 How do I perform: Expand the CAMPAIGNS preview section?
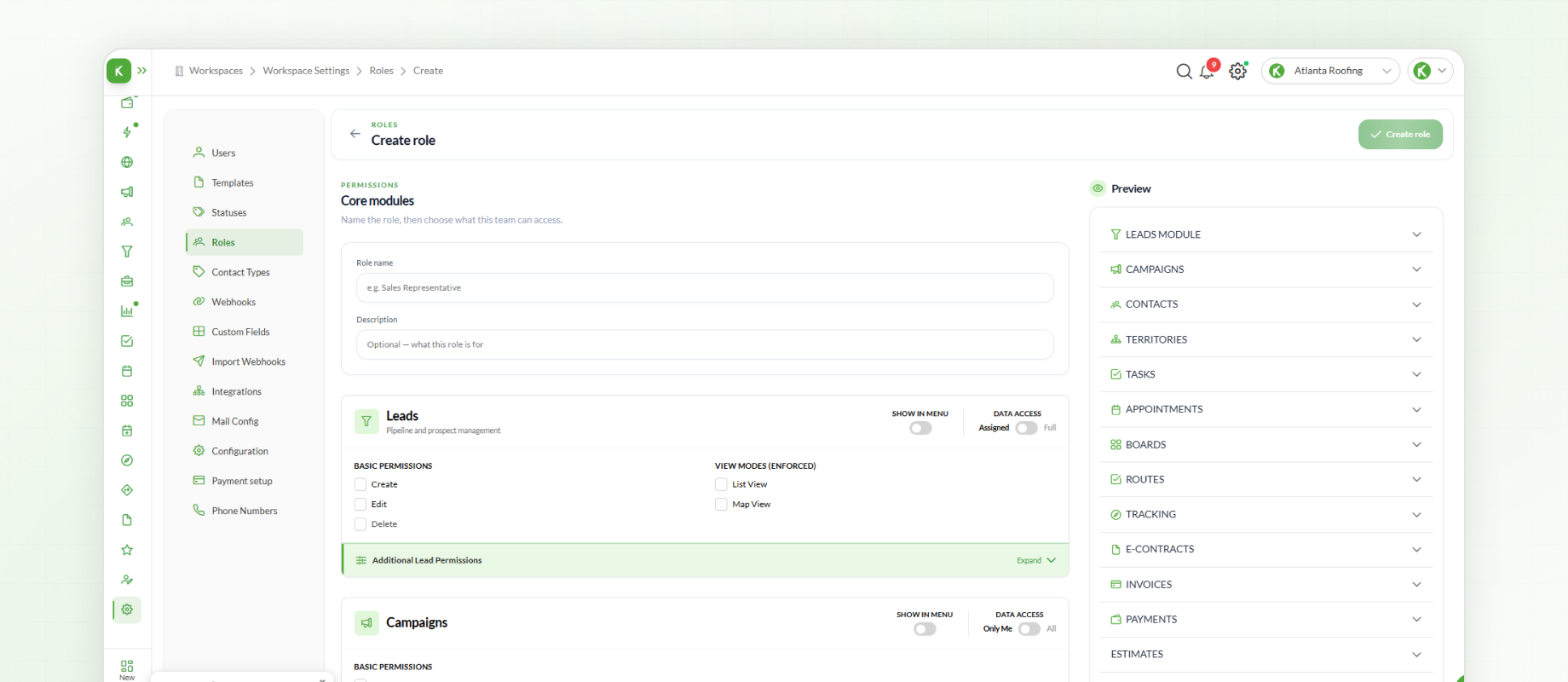tap(1266, 269)
